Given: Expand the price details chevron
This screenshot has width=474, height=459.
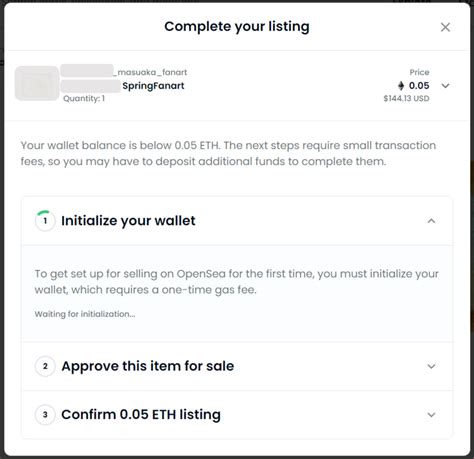Looking at the screenshot, I should point(445,86).
